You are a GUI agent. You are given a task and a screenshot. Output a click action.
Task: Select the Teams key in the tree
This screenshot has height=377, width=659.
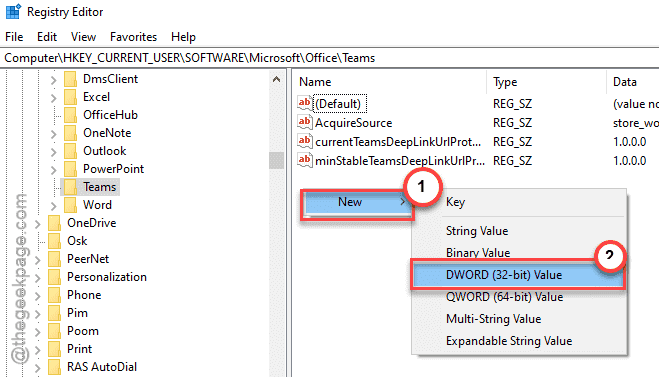[x=100, y=187]
